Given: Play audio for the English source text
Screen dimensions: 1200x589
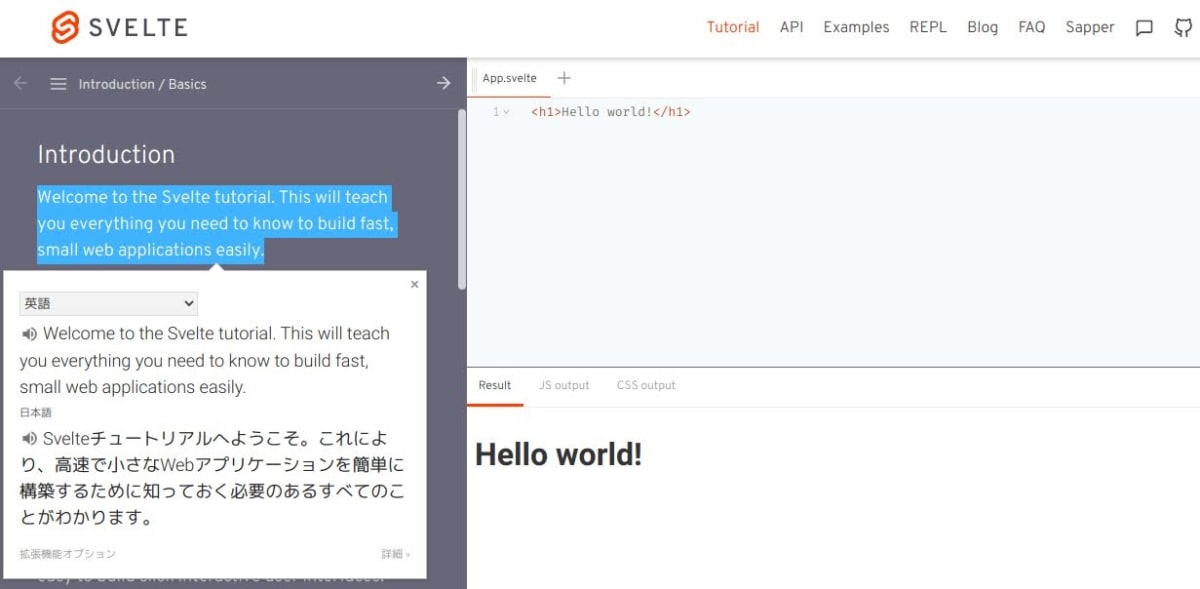Looking at the screenshot, I should tap(29, 334).
